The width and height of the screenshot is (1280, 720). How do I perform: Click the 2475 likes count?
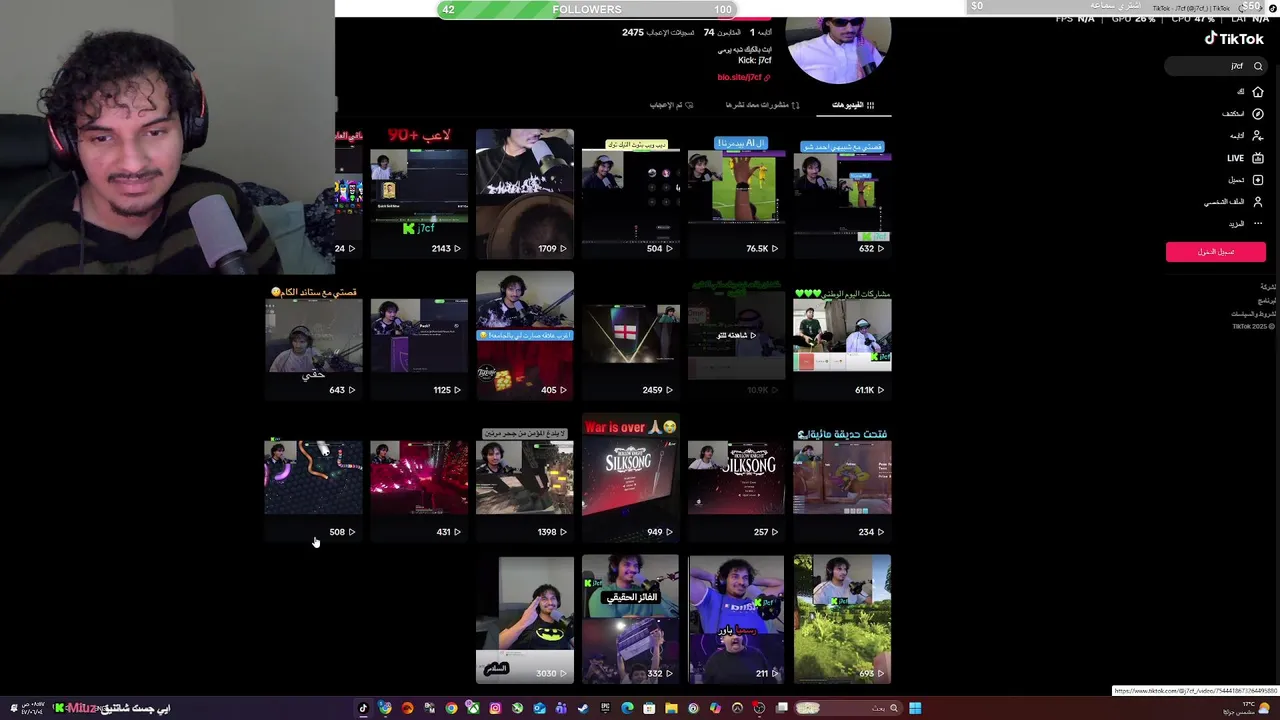coord(633,33)
